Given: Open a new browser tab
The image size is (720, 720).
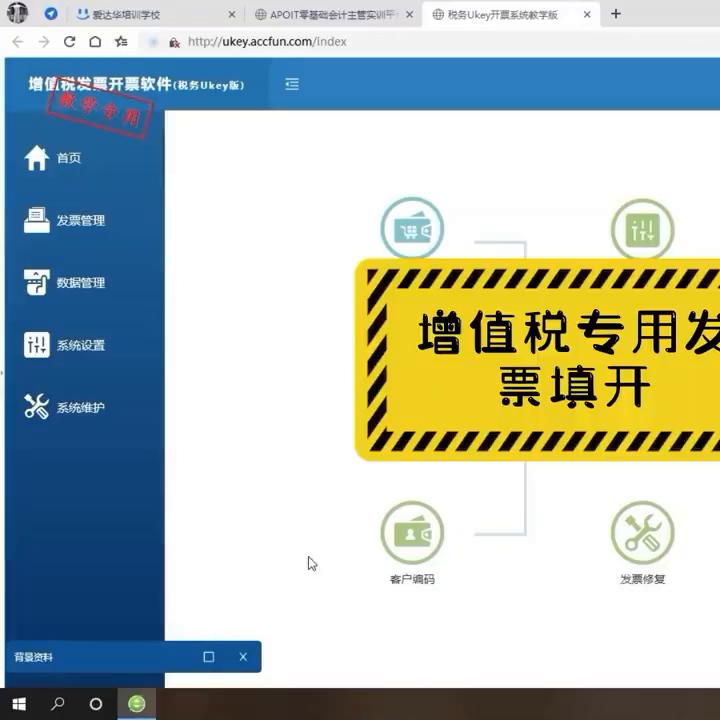Looking at the screenshot, I should 616,14.
